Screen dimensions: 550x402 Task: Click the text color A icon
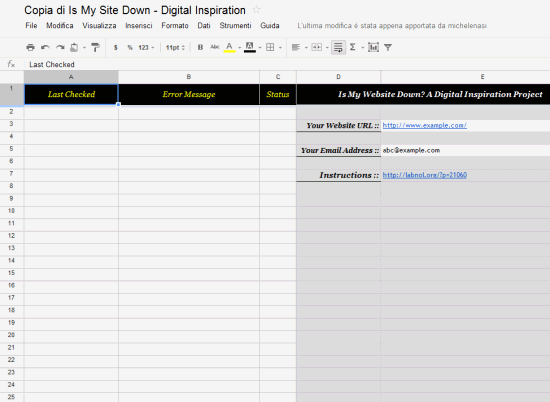pyautogui.click(x=229, y=47)
